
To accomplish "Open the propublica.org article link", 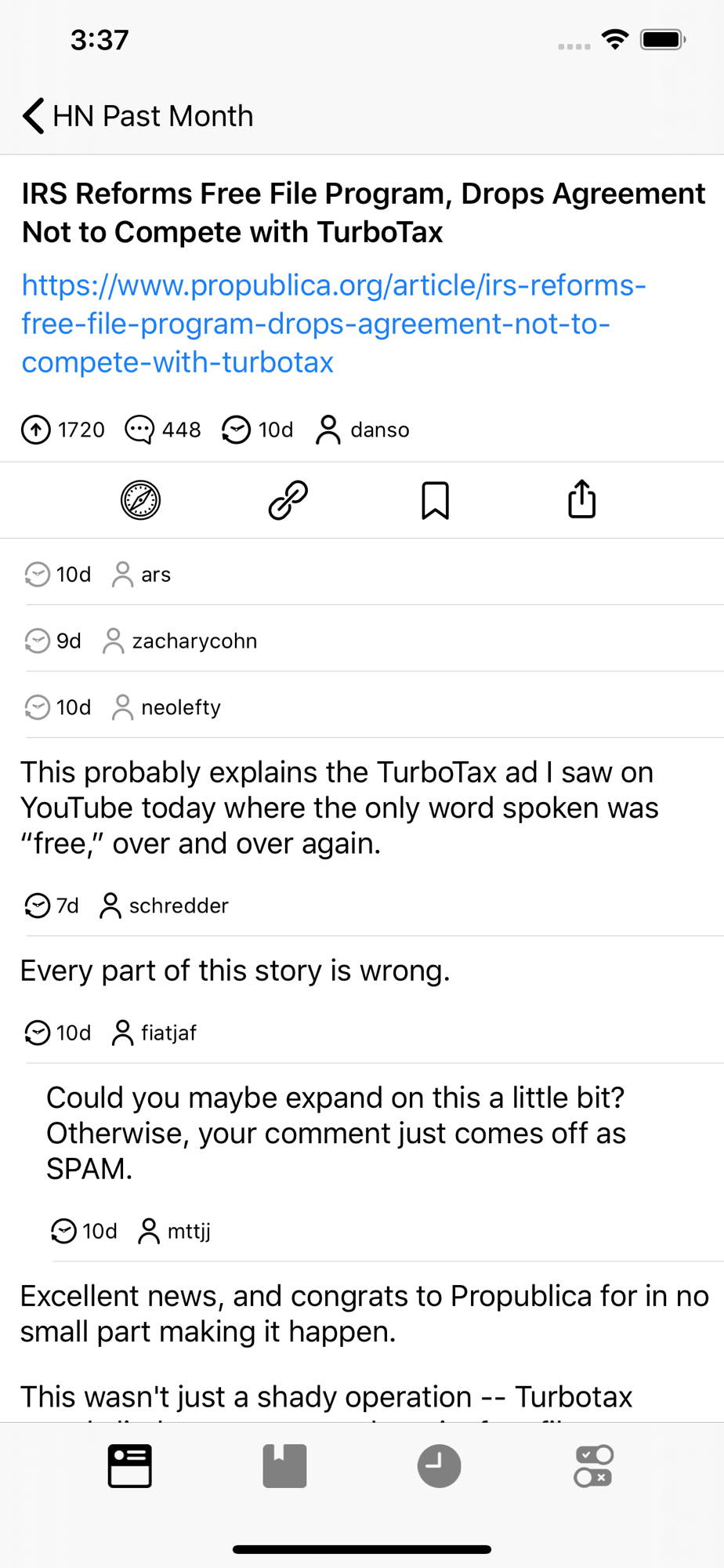I will point(334,324).
